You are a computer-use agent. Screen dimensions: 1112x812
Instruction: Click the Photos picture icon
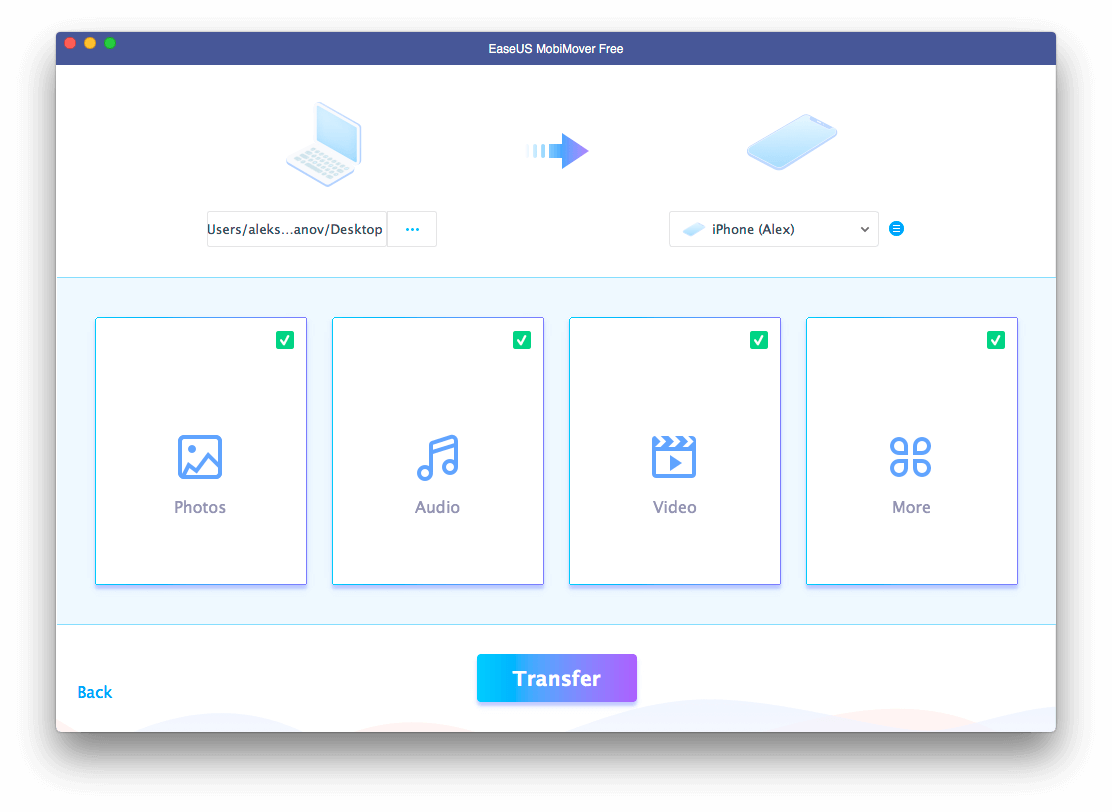coord(200,457)
